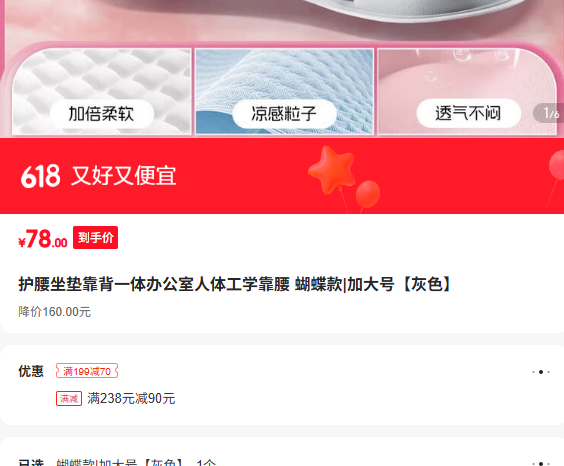Open the 透气不闷 feature thumbnail
Viewport: 564px width, 466px height.
467,92
